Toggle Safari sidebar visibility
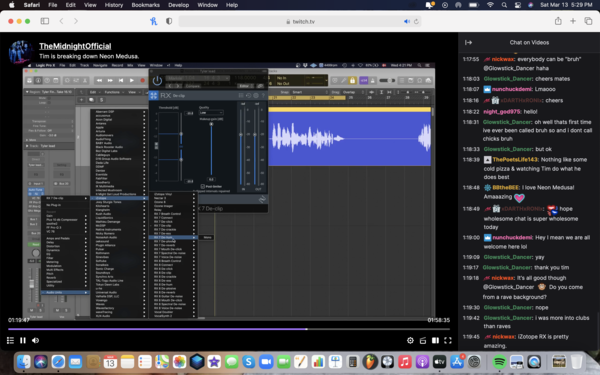600x375 pixels. (x=45, y=21)
